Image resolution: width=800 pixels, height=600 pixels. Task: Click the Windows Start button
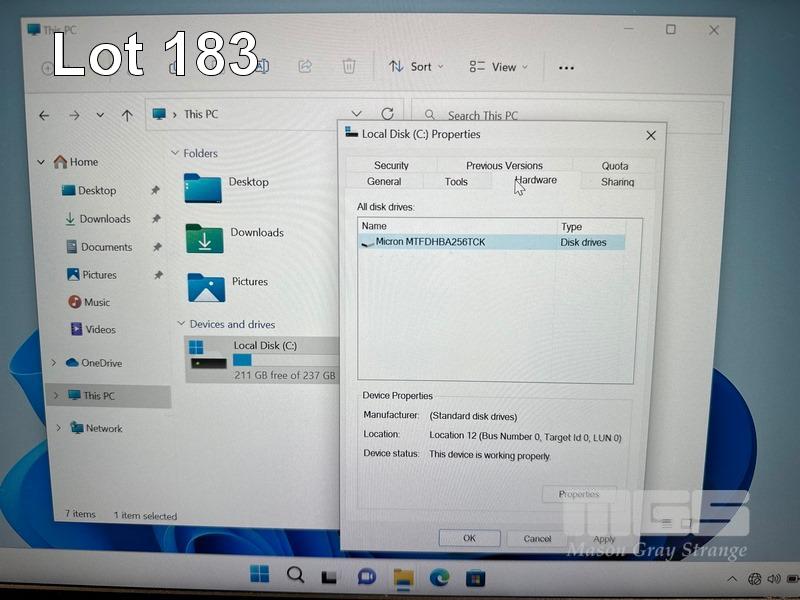pos(259,575)
